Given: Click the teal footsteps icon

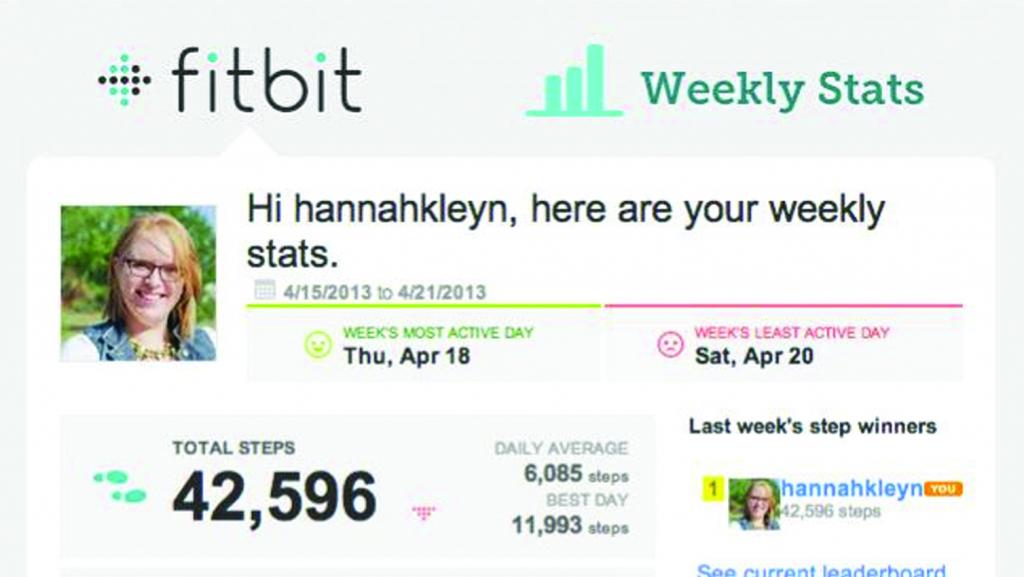Looking at the screenshot, I should [120, 487].
